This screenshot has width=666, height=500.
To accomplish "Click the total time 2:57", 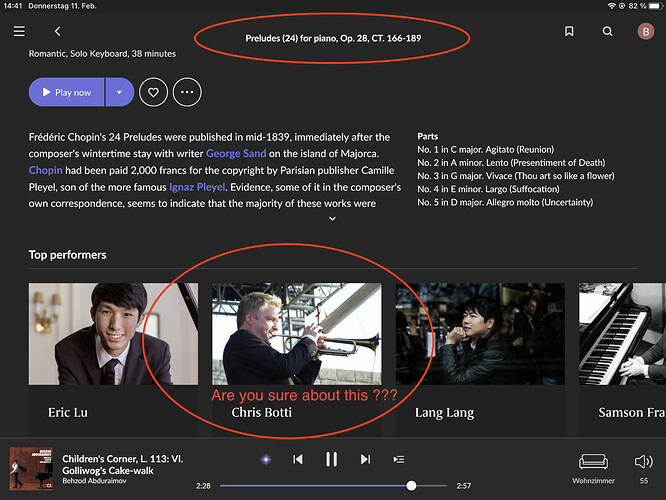I will pyautogui.click(x=463, y=486).
